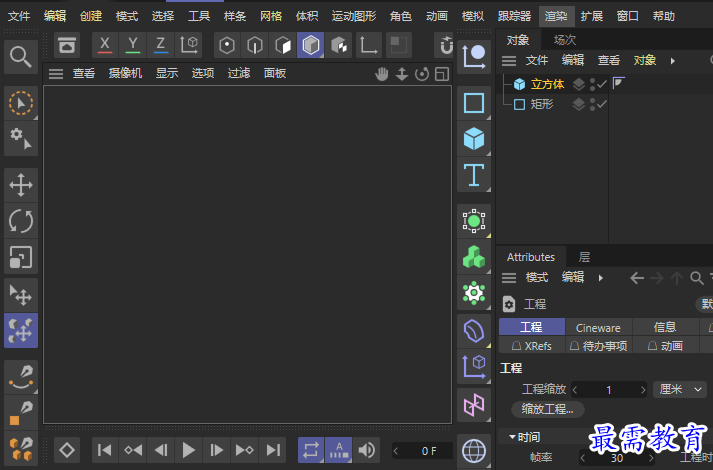Click the globe icon at bottom

pyautogui.click(x=474, y=451)
